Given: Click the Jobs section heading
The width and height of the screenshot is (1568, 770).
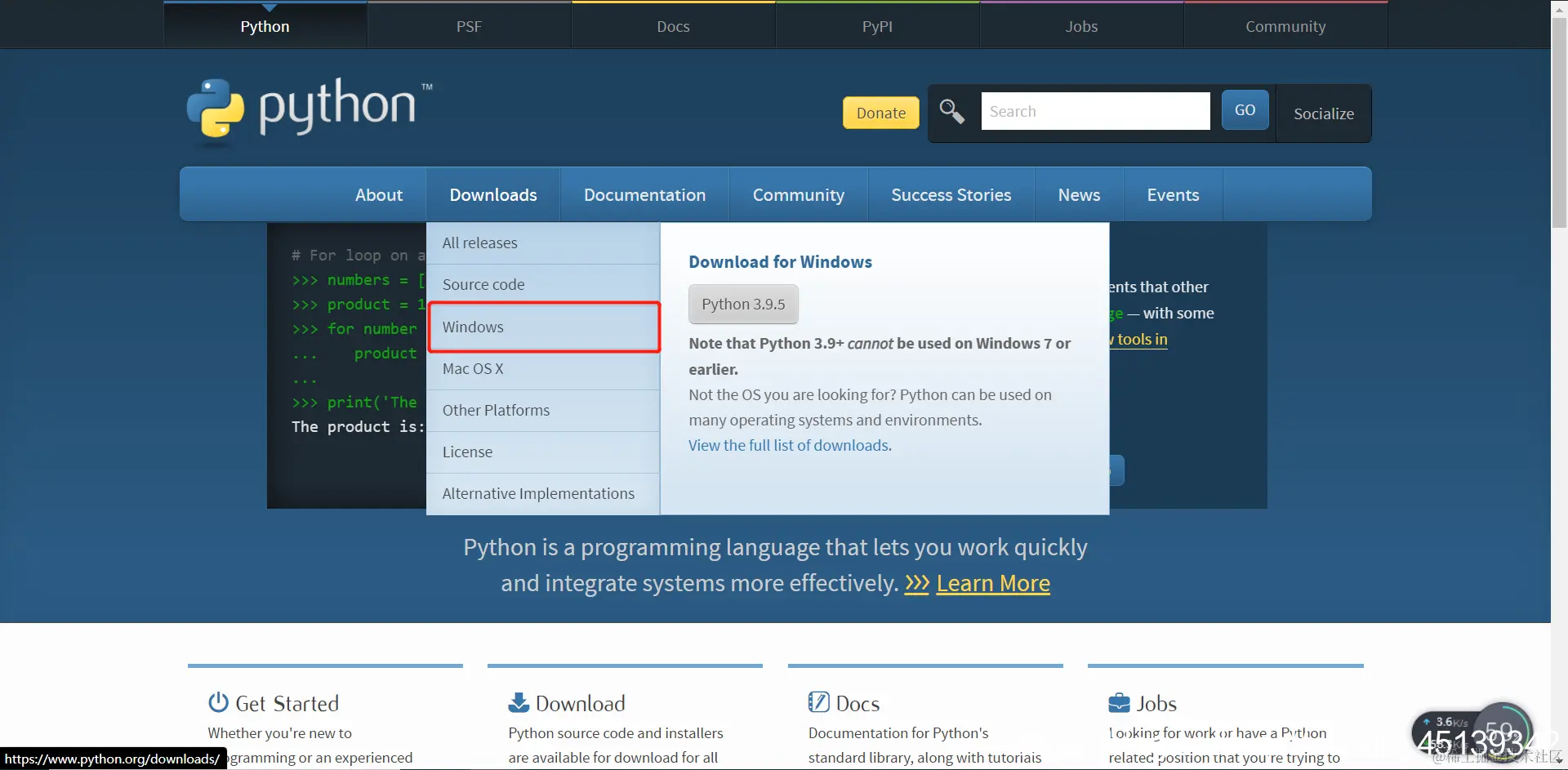Looking at the screenshot, I should 1156,703.
